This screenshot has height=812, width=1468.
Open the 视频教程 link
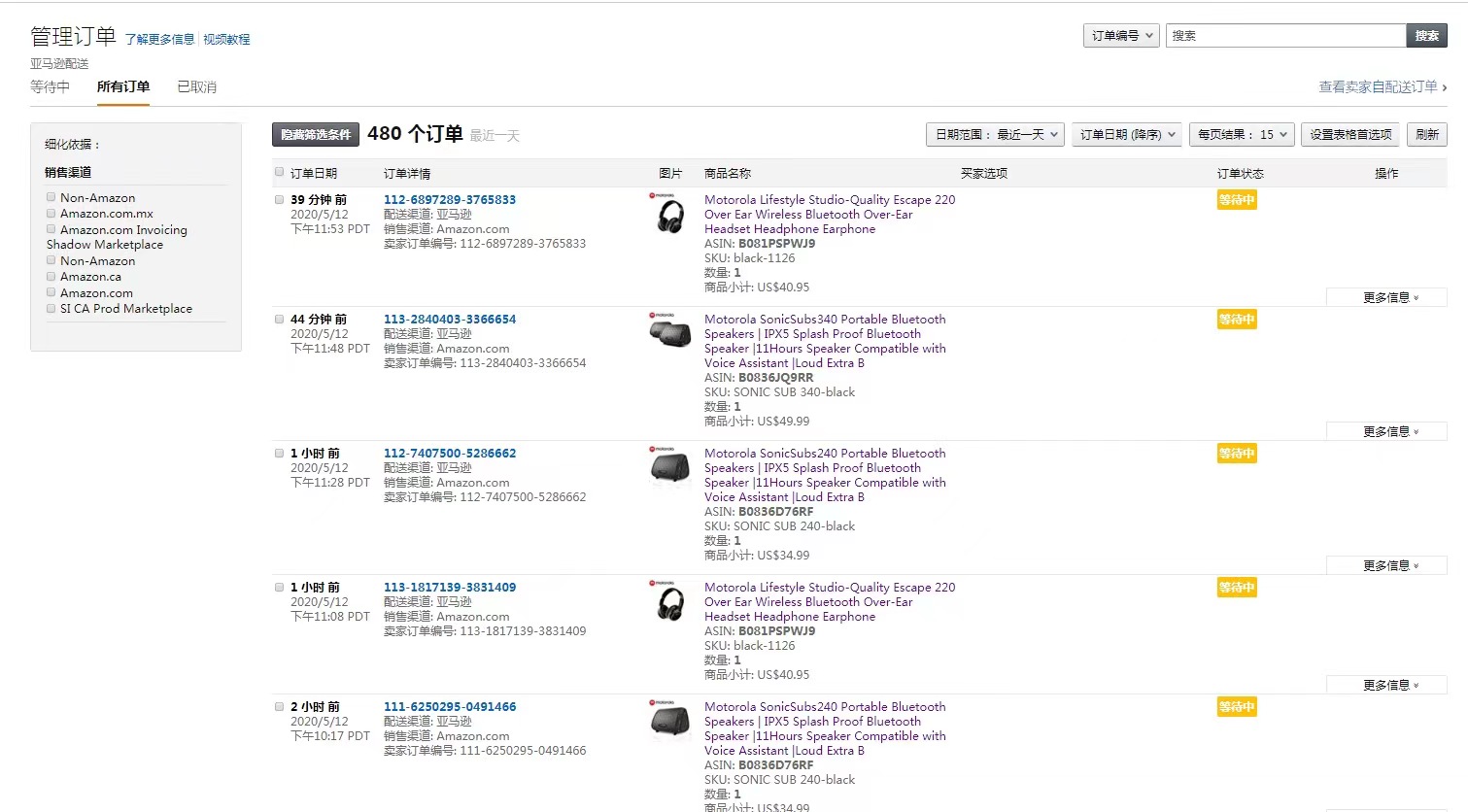226,40
